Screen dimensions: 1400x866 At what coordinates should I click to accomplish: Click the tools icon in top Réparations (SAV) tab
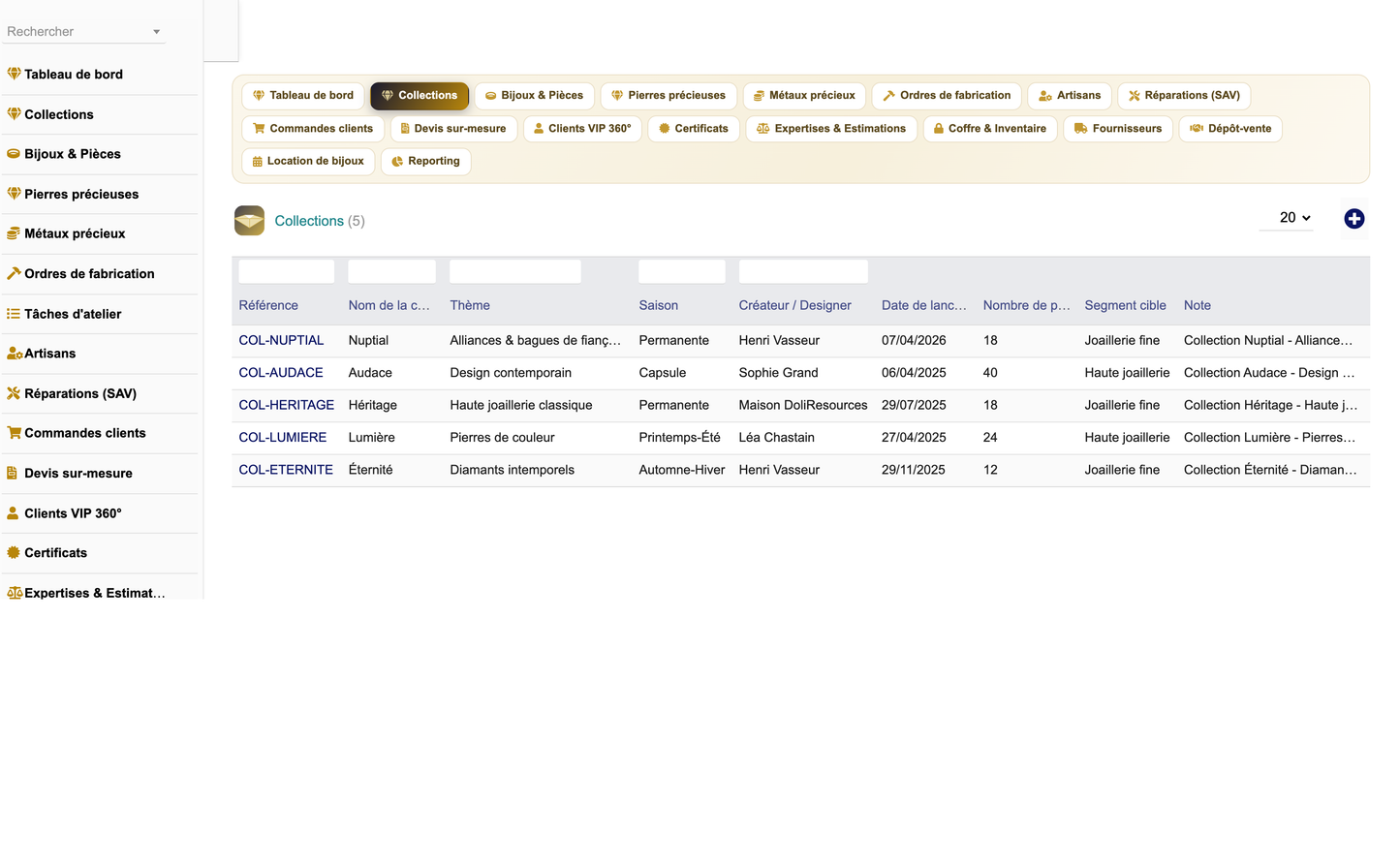(1134, 96)
